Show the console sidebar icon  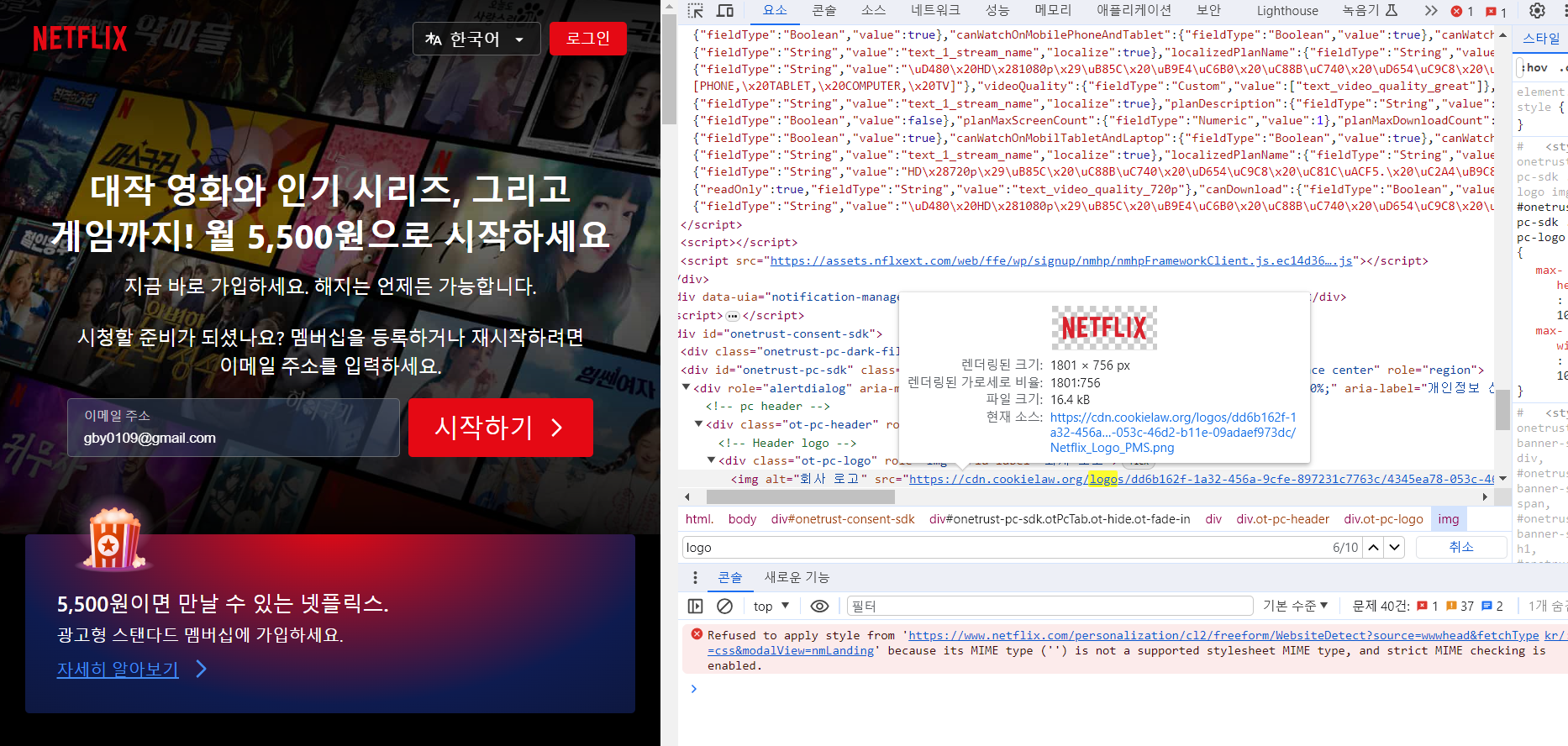point(695,606)
